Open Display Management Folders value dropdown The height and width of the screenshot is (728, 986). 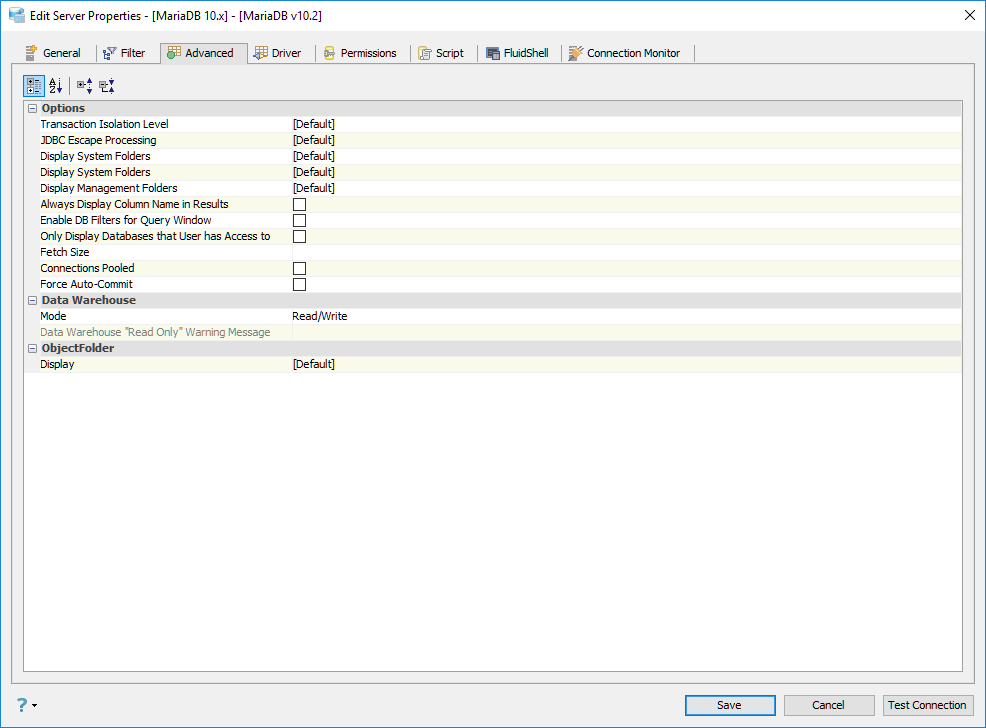click(626, 188)
